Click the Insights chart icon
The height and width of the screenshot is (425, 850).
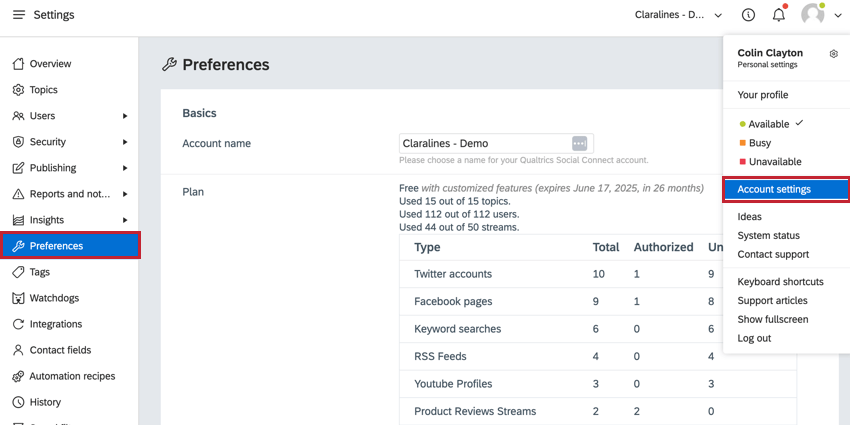[x=18, y=220]
